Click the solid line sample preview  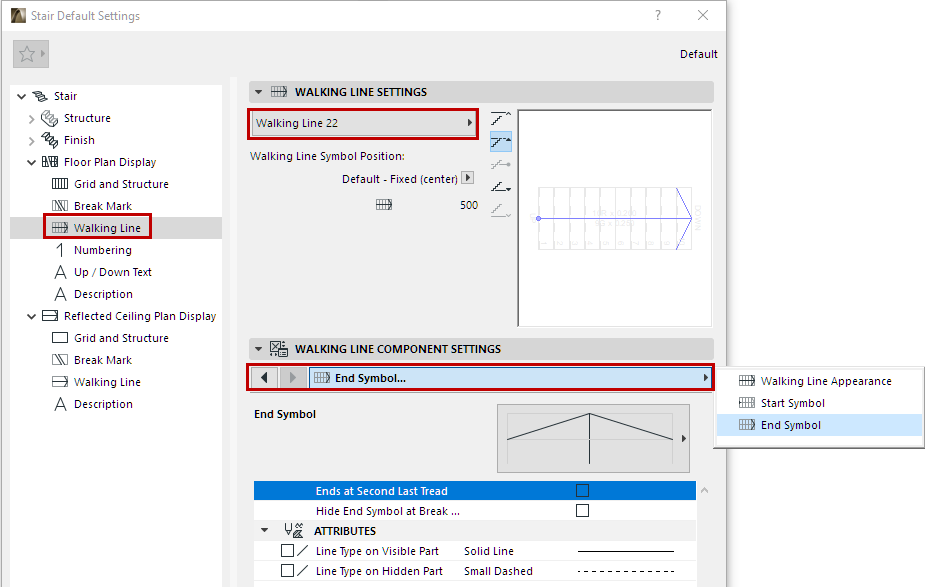[x=626, y=551]
